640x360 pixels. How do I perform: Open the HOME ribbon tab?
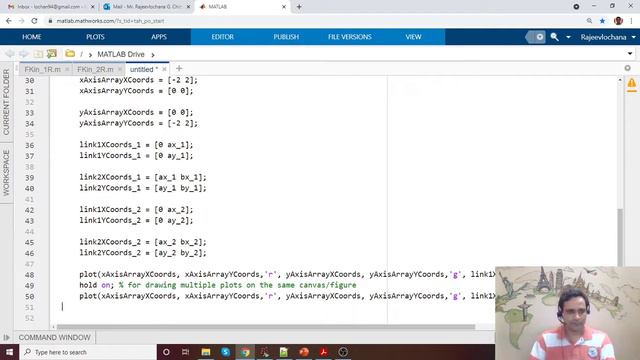point(31,37)
